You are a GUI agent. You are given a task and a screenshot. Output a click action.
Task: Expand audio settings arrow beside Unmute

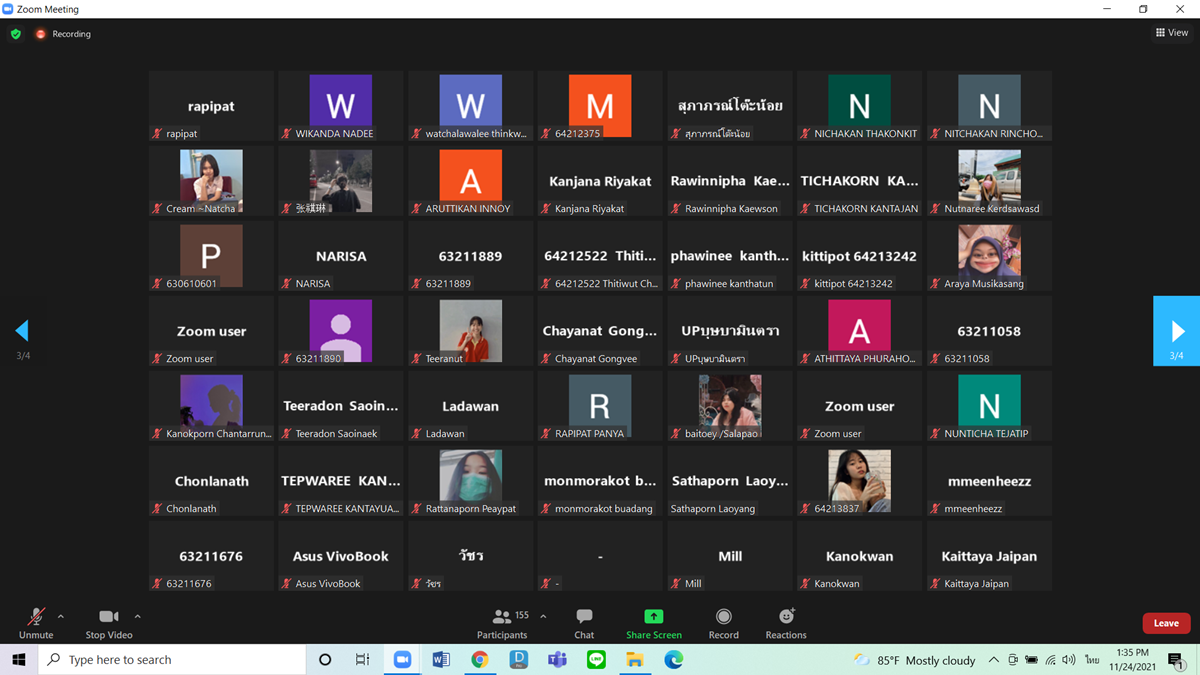[61, 617]
